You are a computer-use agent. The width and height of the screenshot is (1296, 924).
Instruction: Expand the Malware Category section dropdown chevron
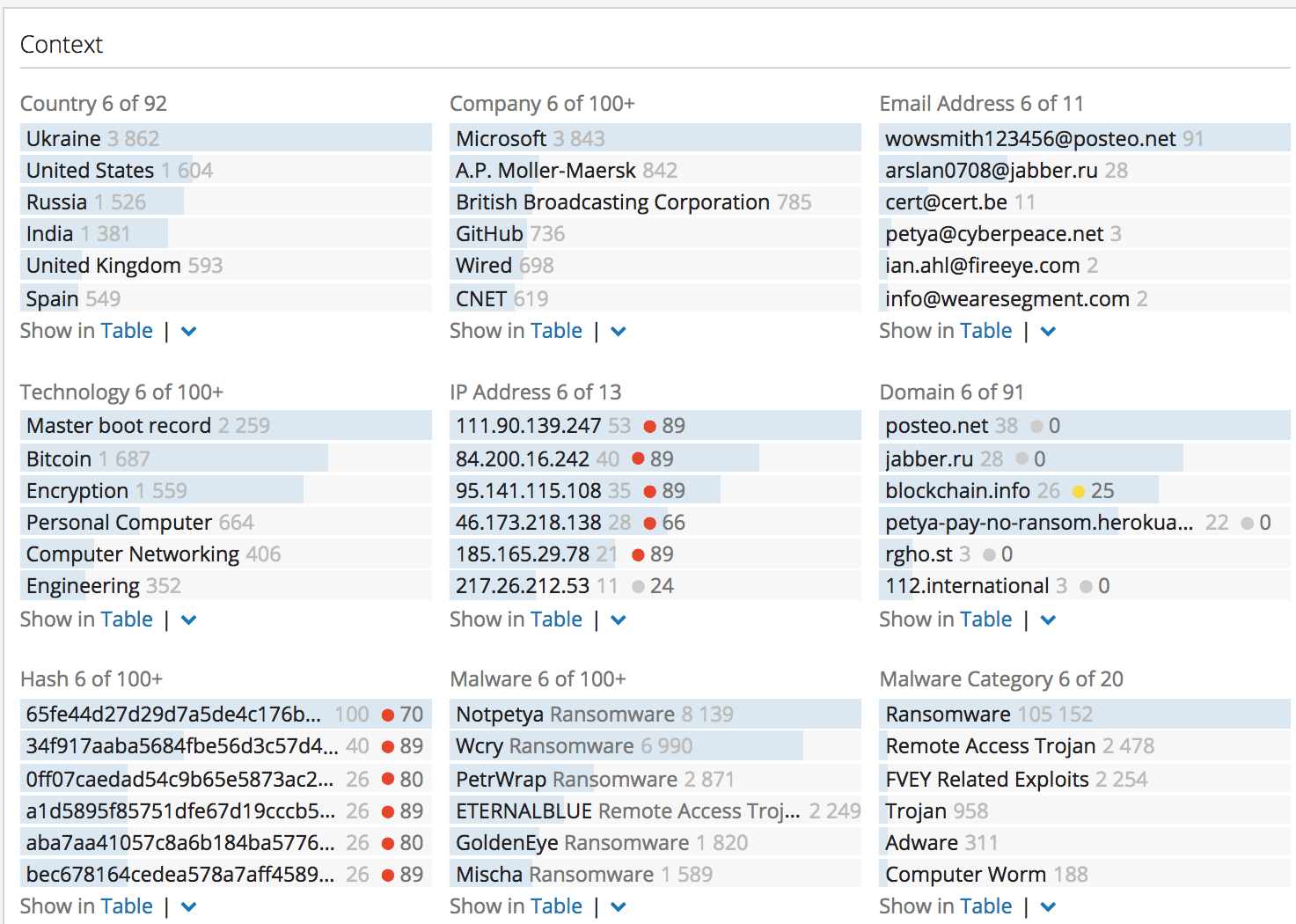click(x=1048, y=907)
